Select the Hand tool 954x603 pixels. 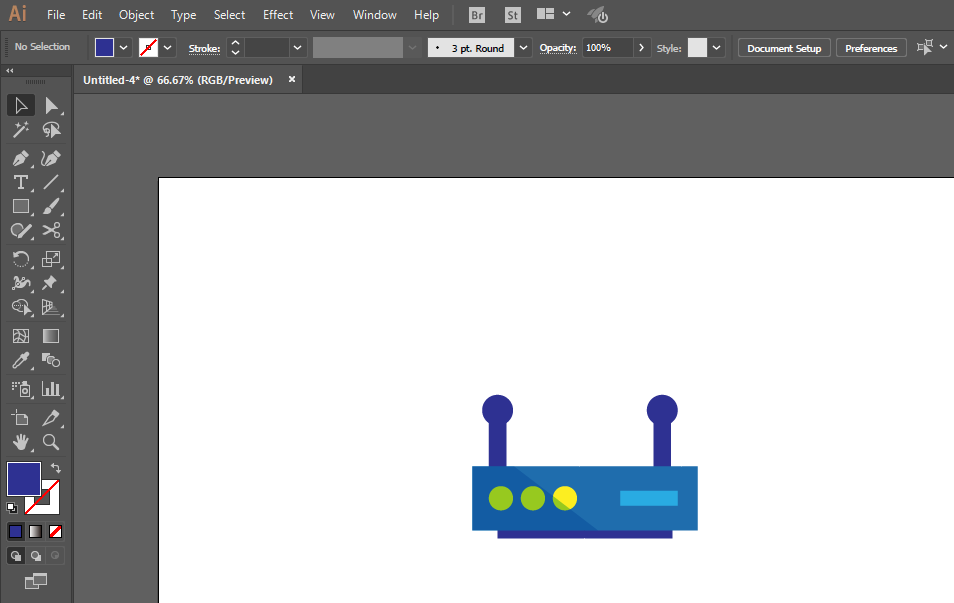click(x=20, y=441)
